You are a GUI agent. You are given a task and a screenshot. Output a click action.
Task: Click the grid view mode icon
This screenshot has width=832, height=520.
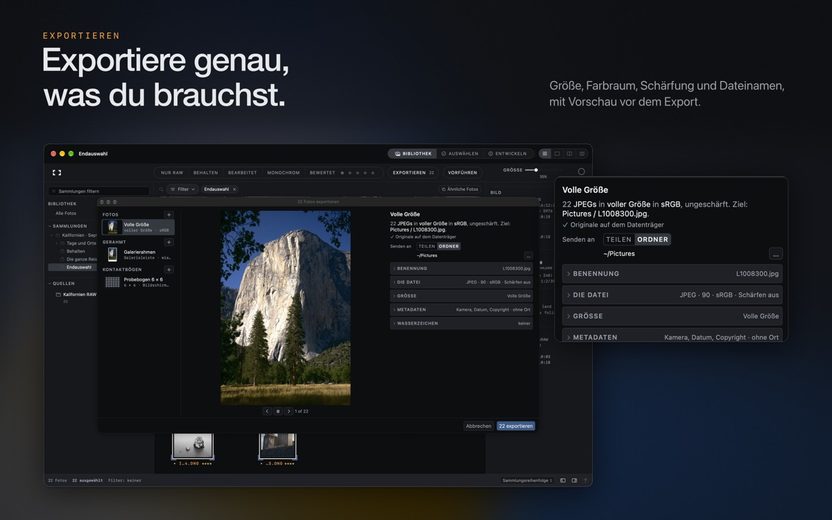tap(545, 154)
